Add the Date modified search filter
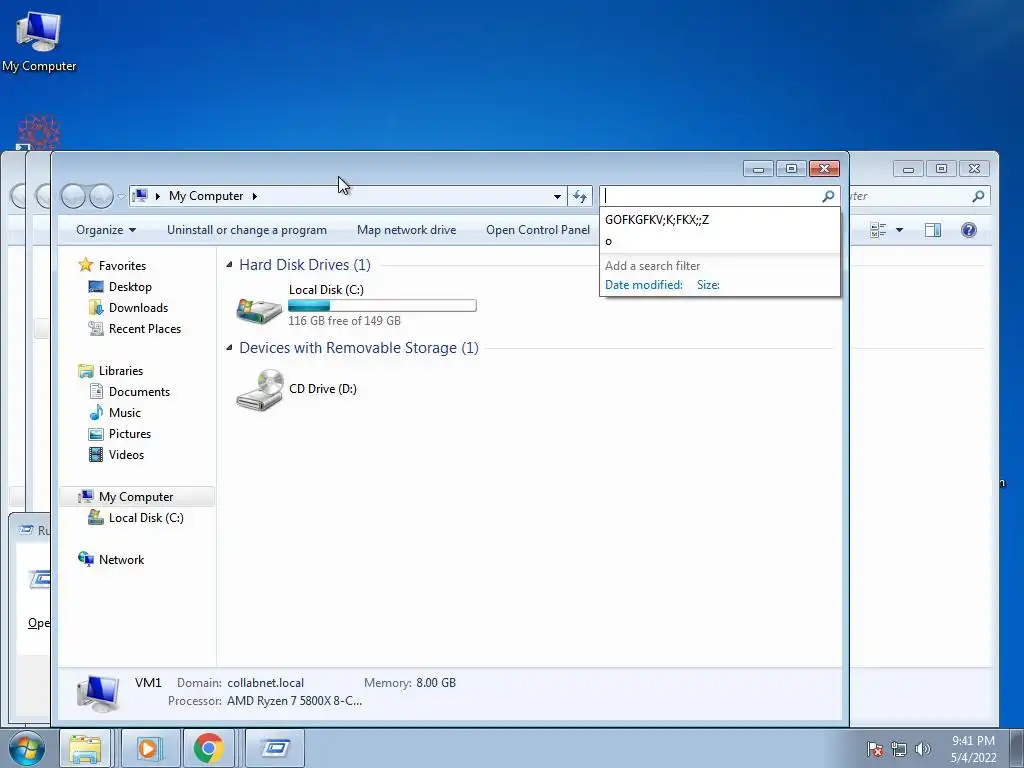1024x768 pixels. click(643, 285)
